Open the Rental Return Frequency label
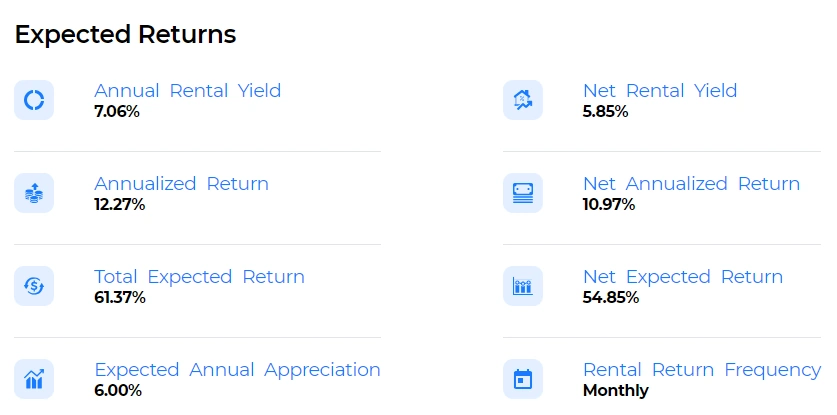The width and height of the screenshot is (837, 415). pos(701,370)
